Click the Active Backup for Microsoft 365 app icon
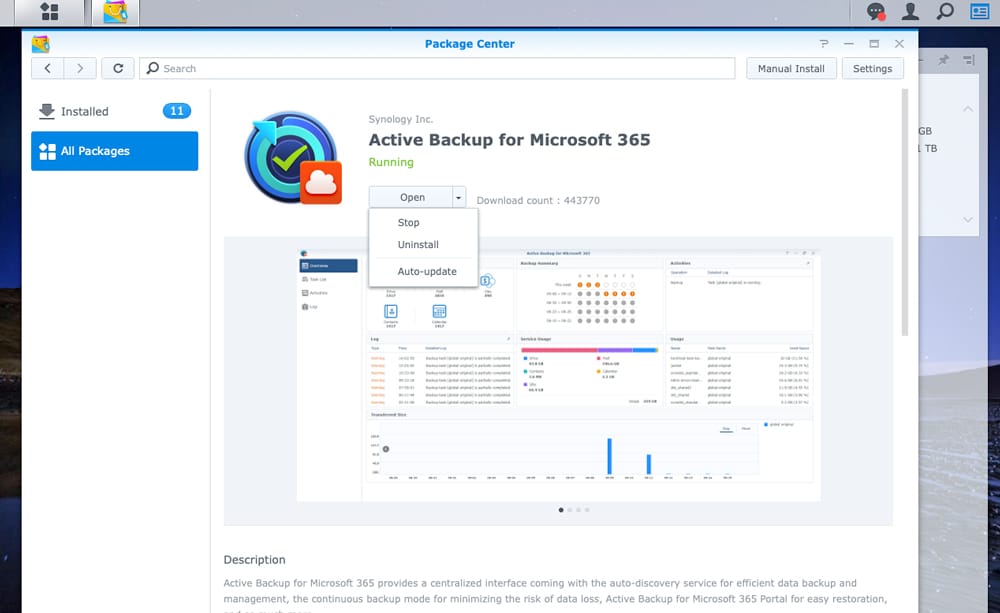 coord(293,158)
